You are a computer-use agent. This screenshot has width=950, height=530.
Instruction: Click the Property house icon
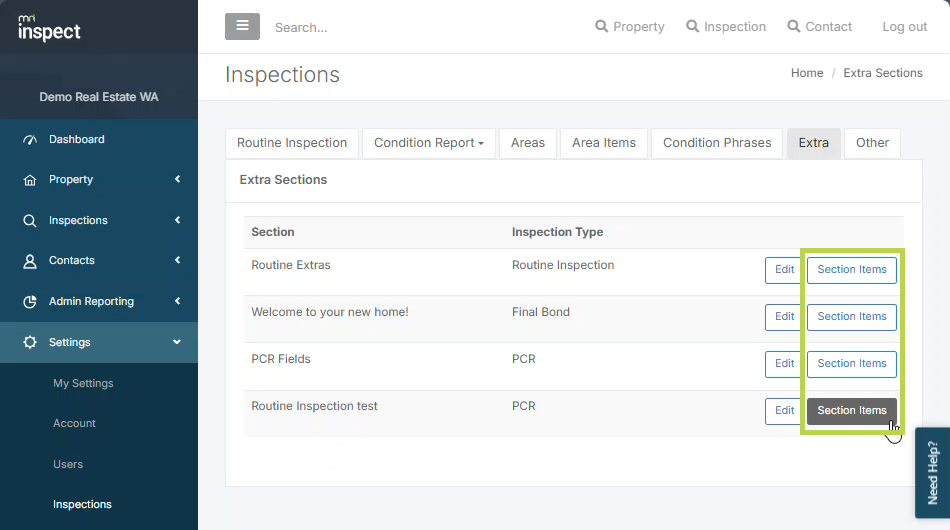pyautogui.click(x=30, y=180)
